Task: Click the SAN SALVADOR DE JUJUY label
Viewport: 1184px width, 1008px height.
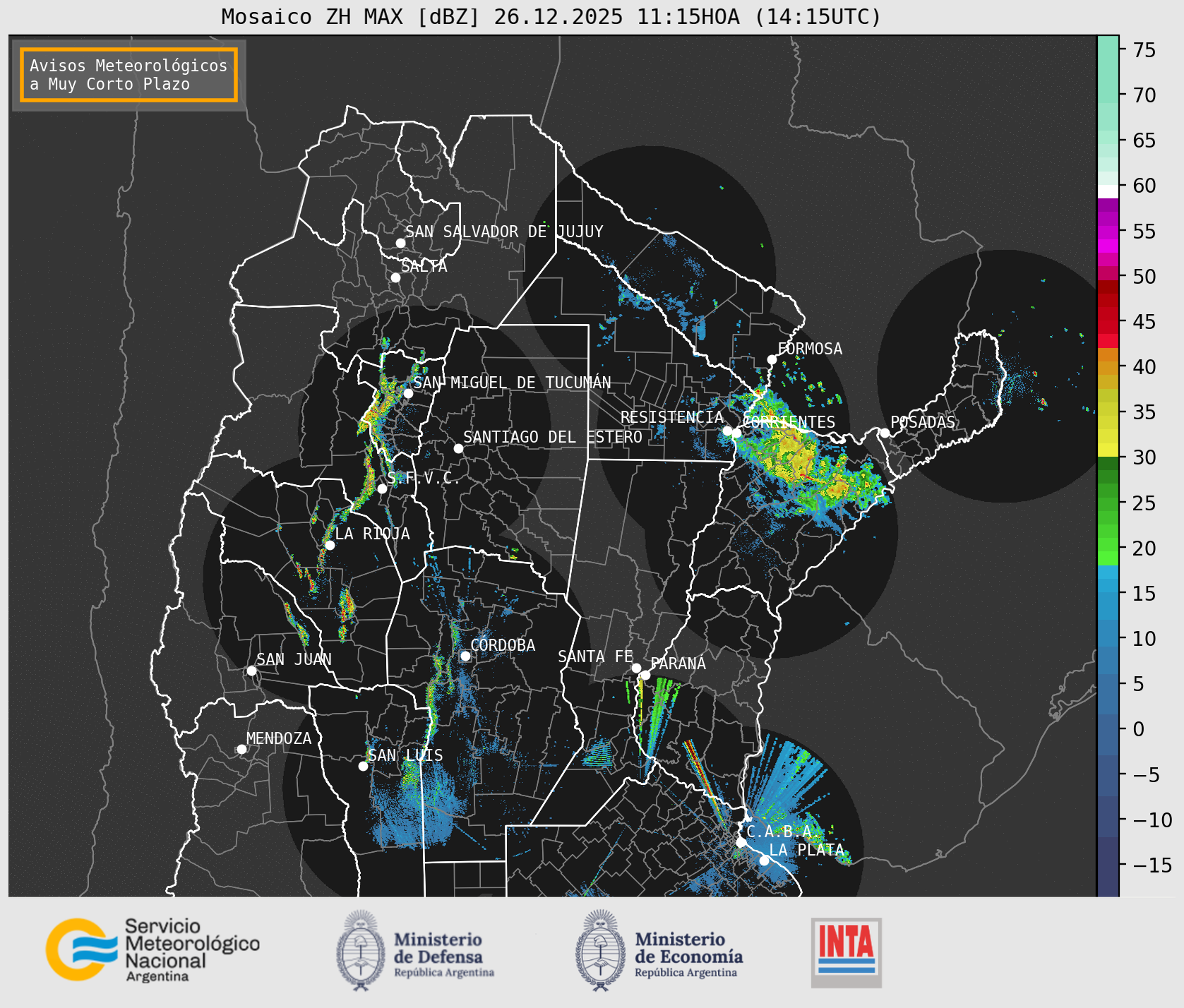Action: 504,232
